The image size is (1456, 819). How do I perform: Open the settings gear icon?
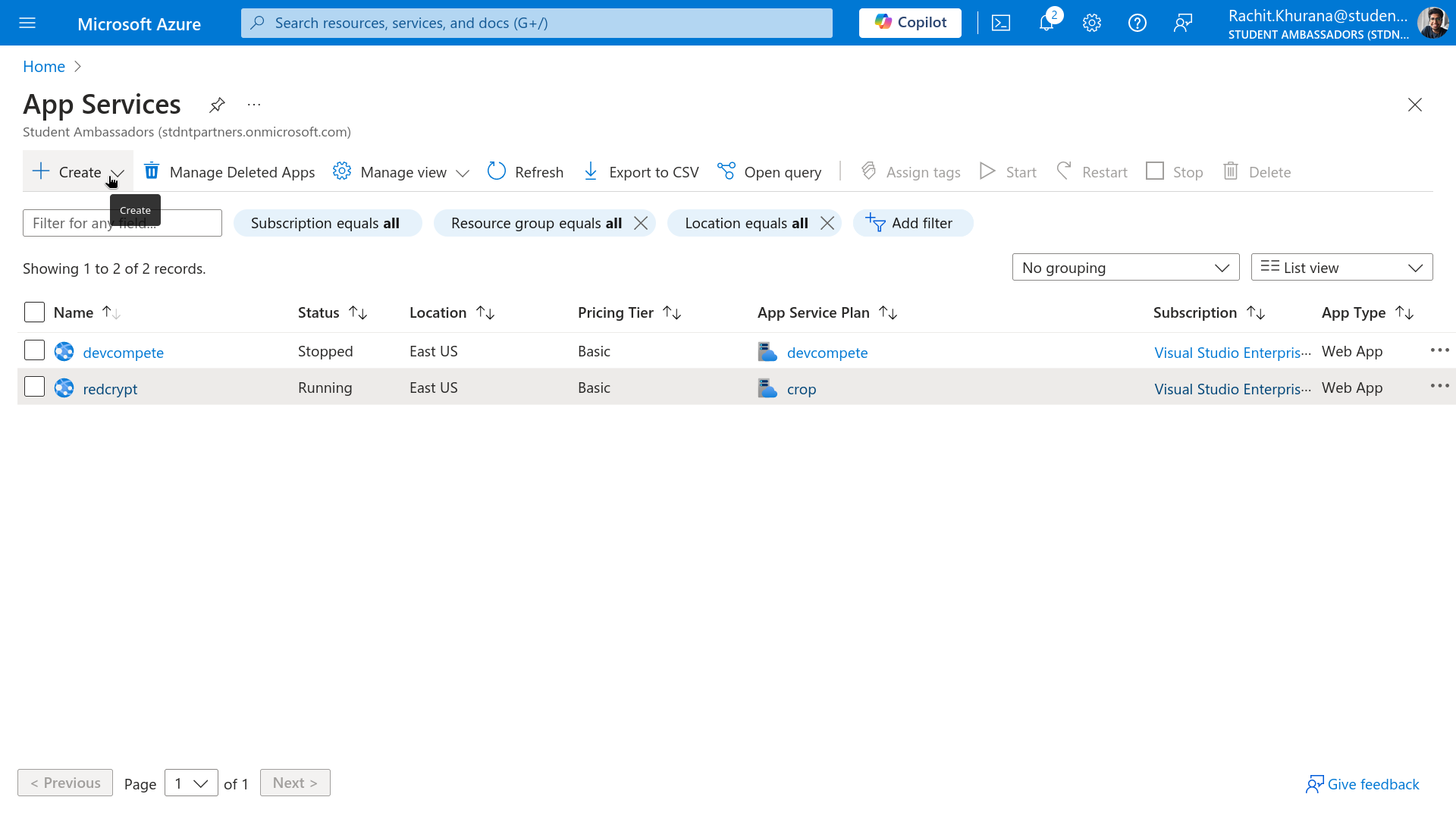tap(1092, 23)
